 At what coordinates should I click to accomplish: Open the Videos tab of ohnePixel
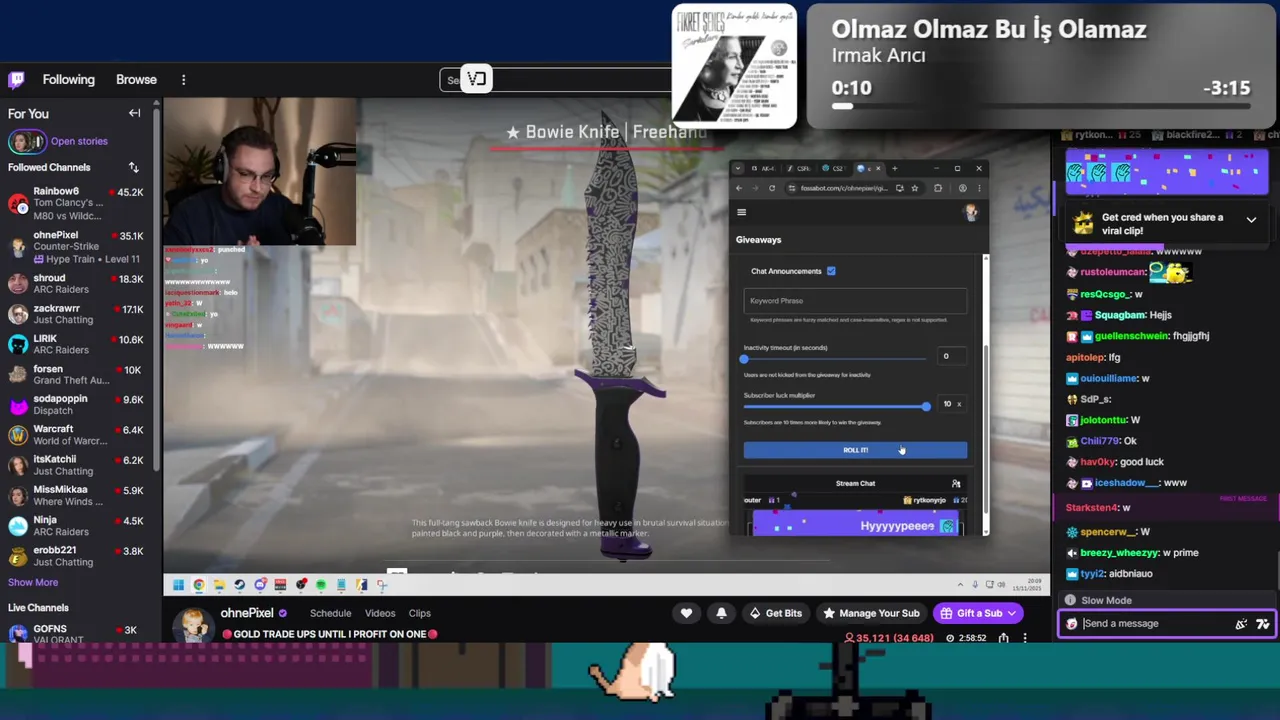(x=380, y=613)
